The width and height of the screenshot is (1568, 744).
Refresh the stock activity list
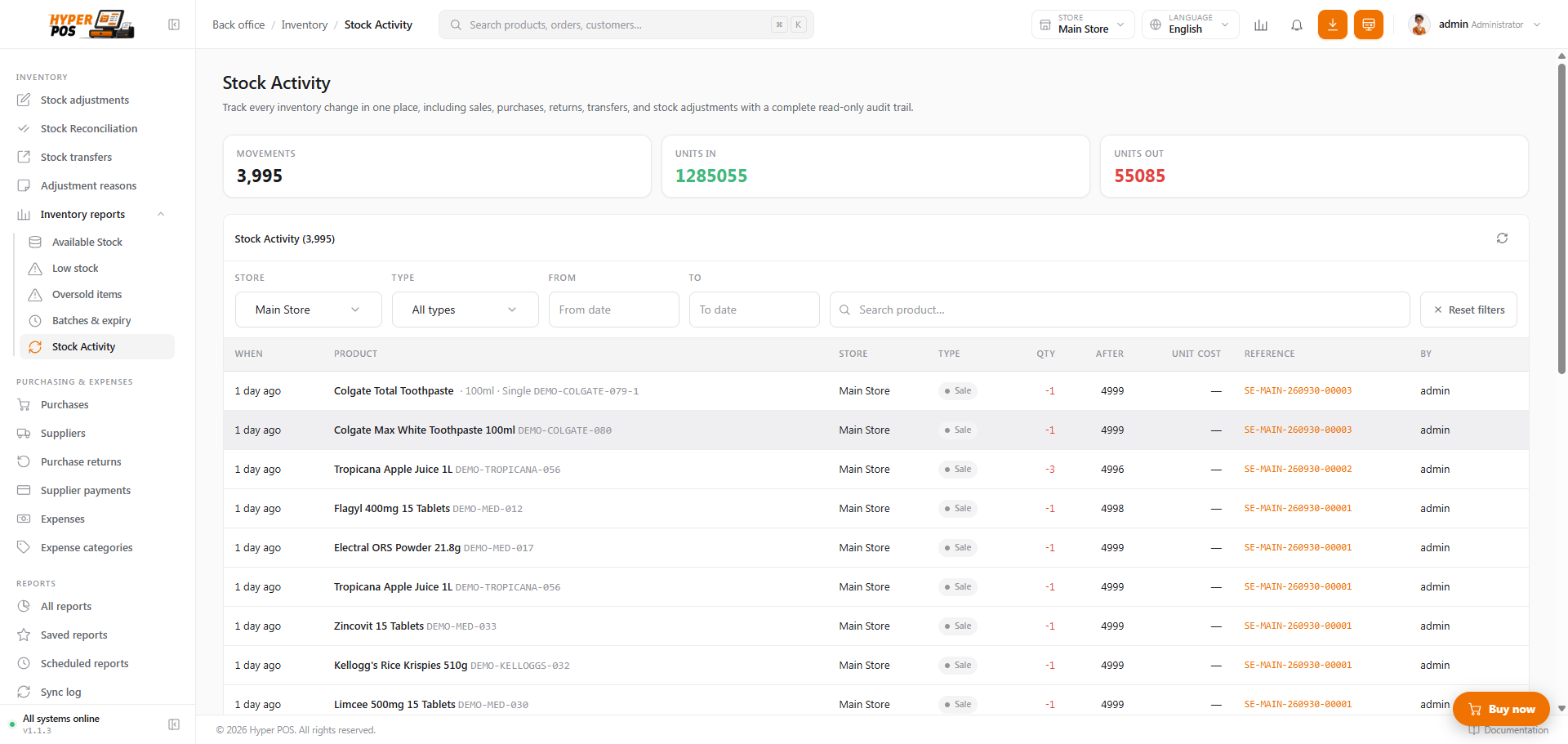1502,238
